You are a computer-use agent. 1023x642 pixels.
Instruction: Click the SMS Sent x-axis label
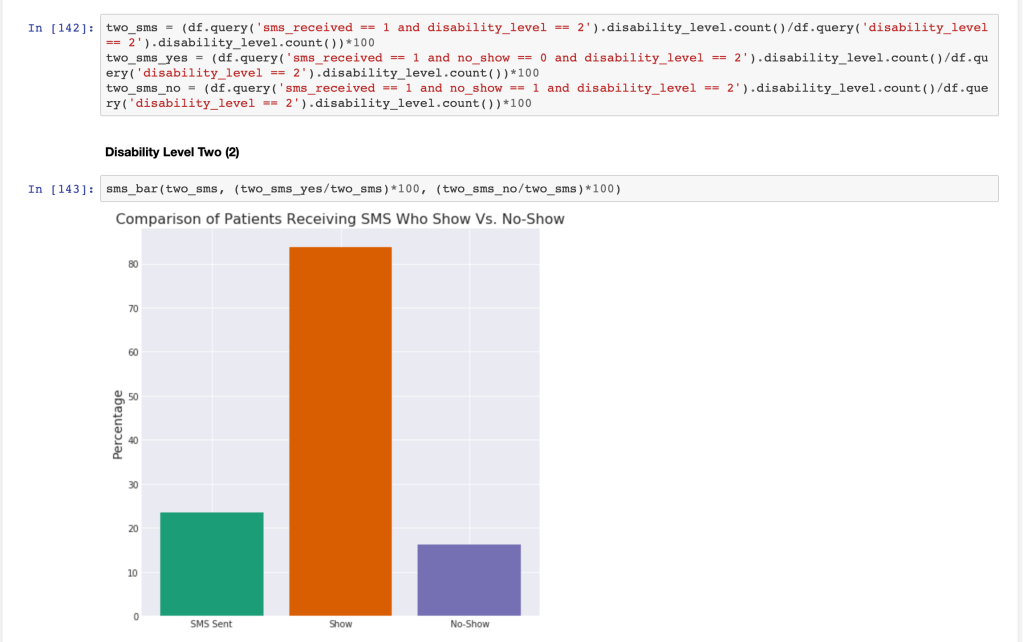(x=211, y=624)
